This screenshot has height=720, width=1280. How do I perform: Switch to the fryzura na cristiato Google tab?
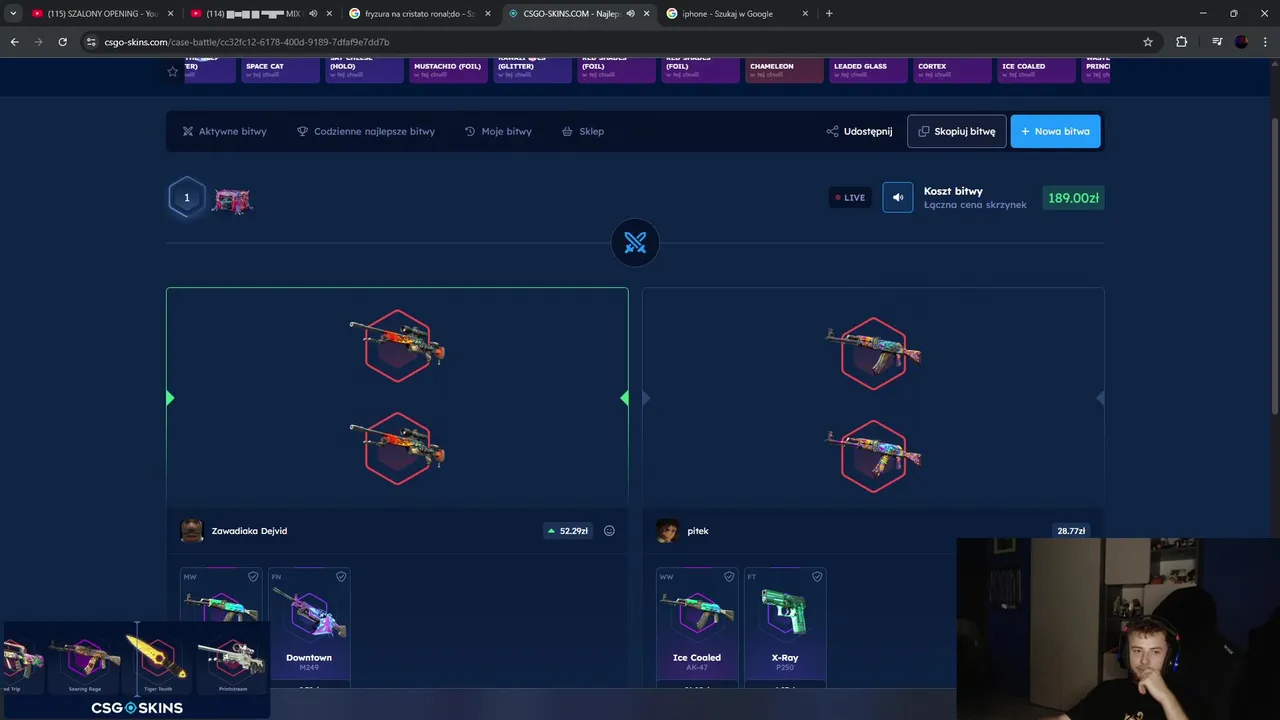418,14
